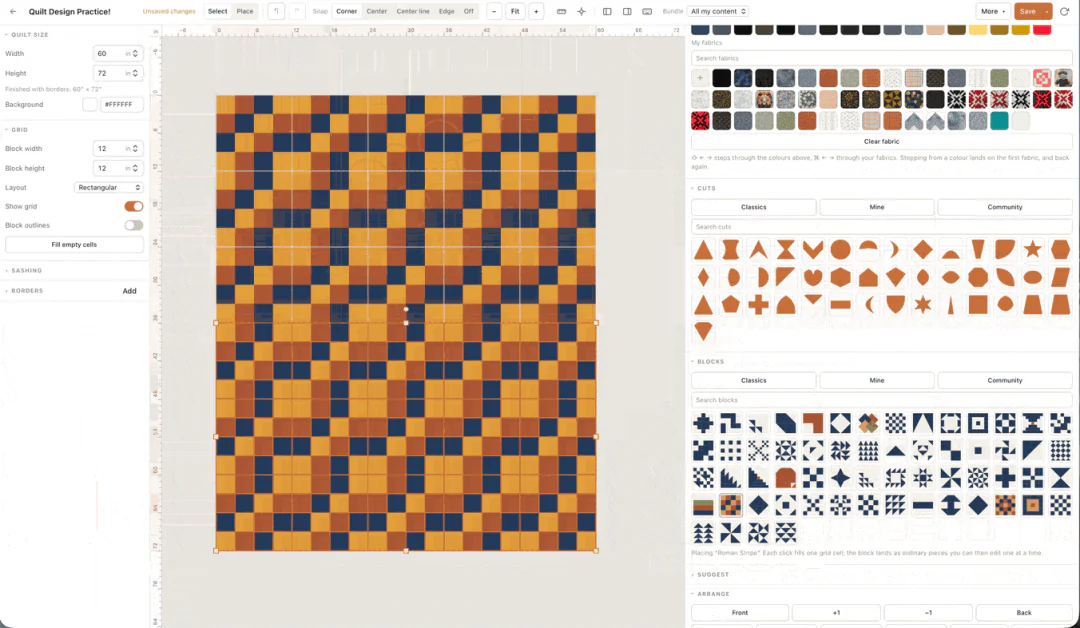Click Add next to Borders
This screenshot has height=628, width=1080.
pos(129,291)
